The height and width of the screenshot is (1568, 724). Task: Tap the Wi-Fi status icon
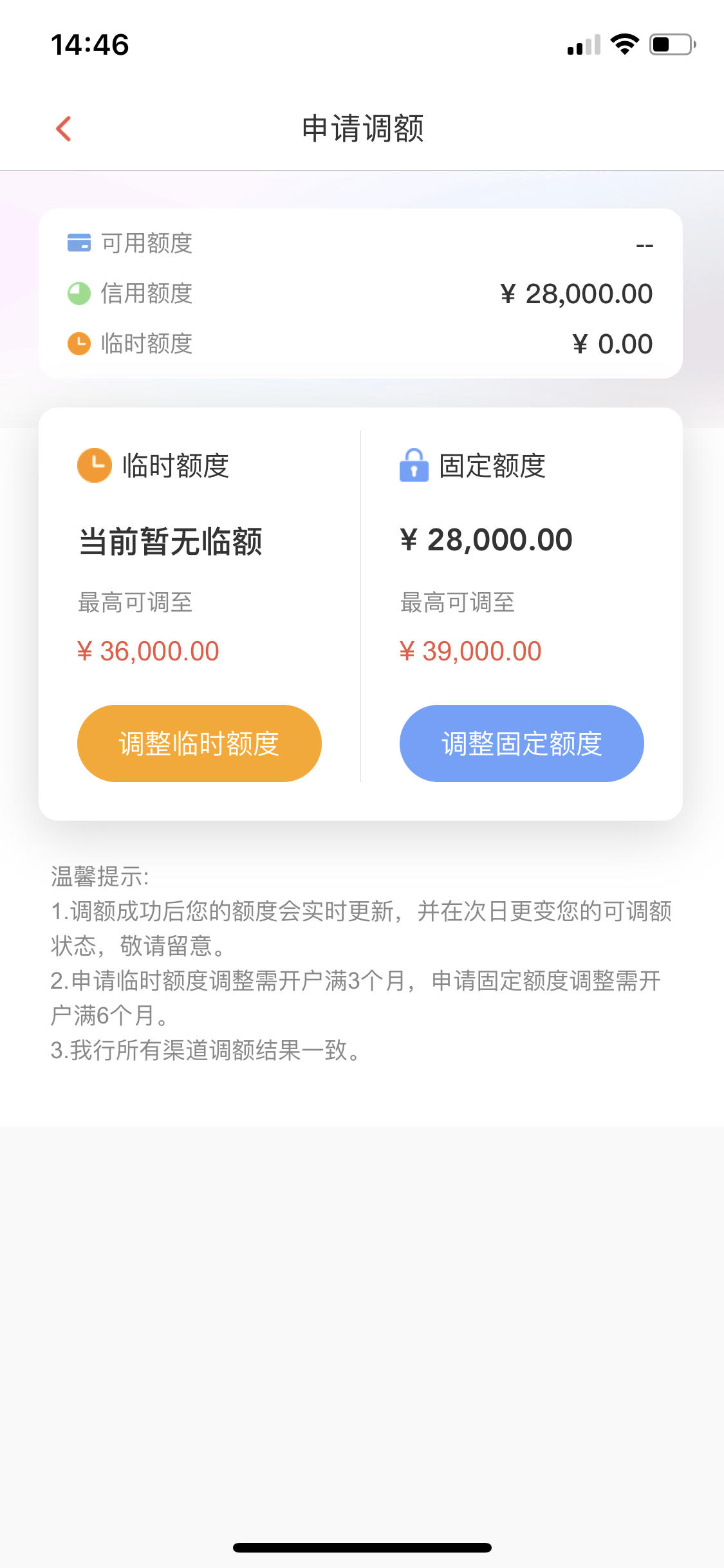coord(624,44)
